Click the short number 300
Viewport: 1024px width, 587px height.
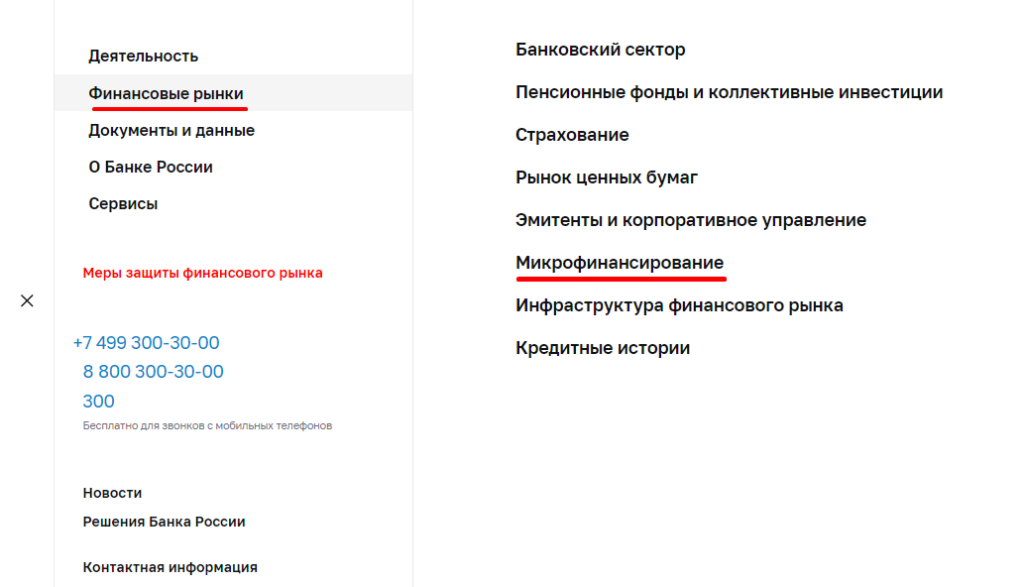click(98, 401)
